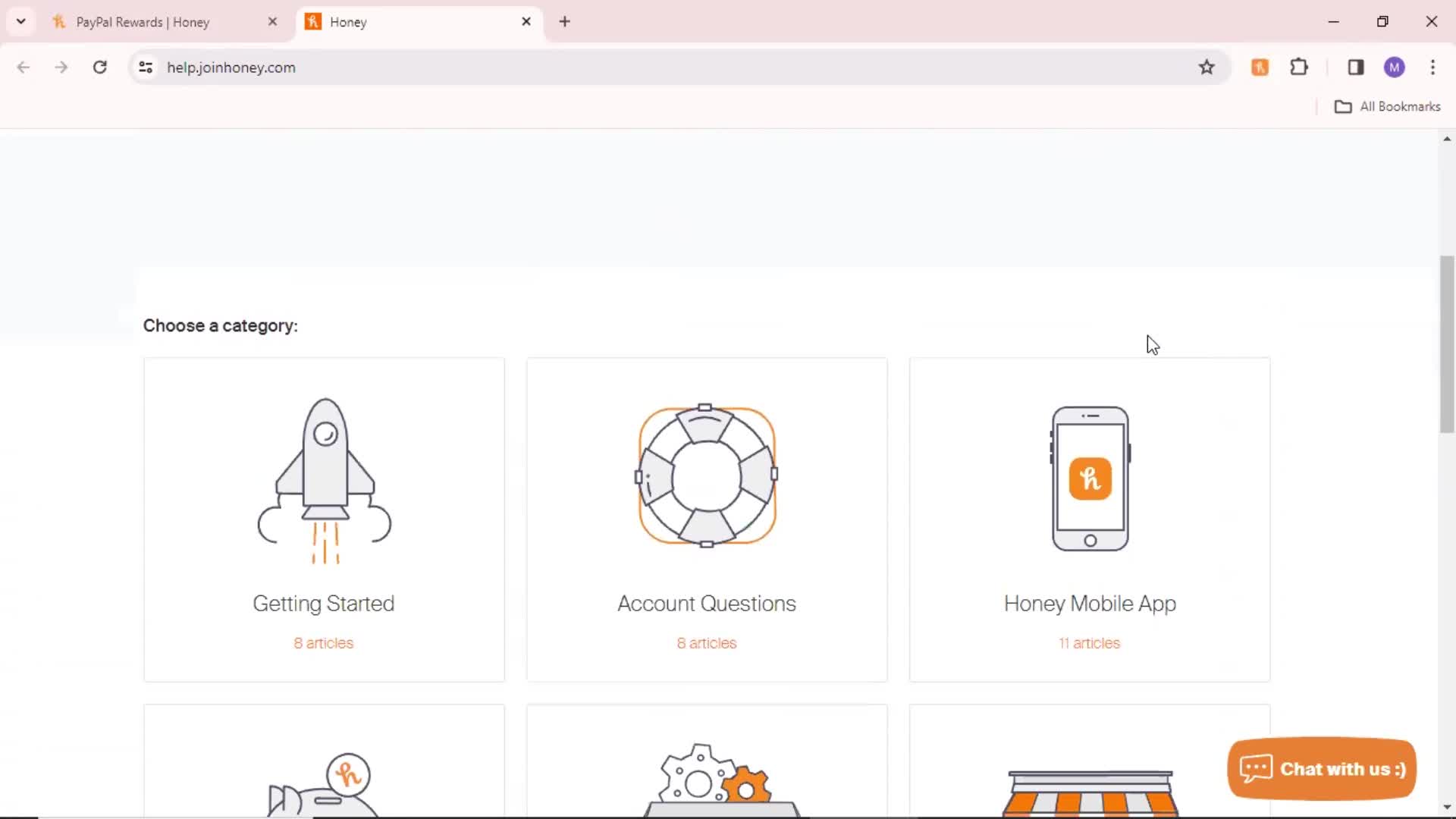This screenshot has height=819, width=1456.
Task: Click the bookmark star icon in address bar
Action: [x=1208, y=67]
